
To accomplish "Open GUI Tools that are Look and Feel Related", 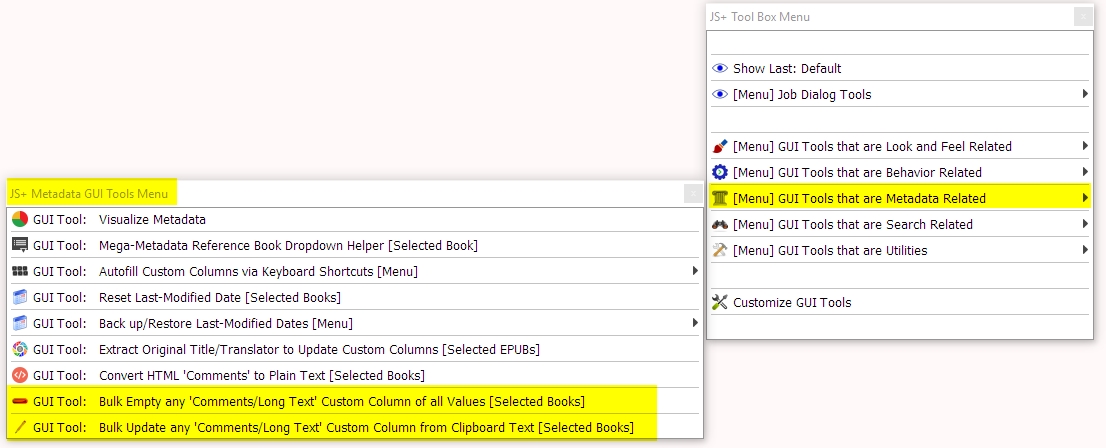I will click(x=872, y=146).
